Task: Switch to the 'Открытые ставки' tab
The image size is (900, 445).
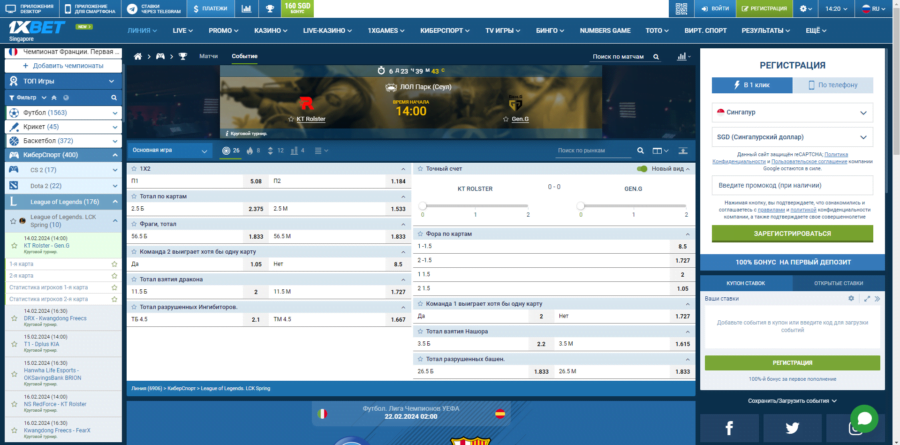Action: [838, 283]
